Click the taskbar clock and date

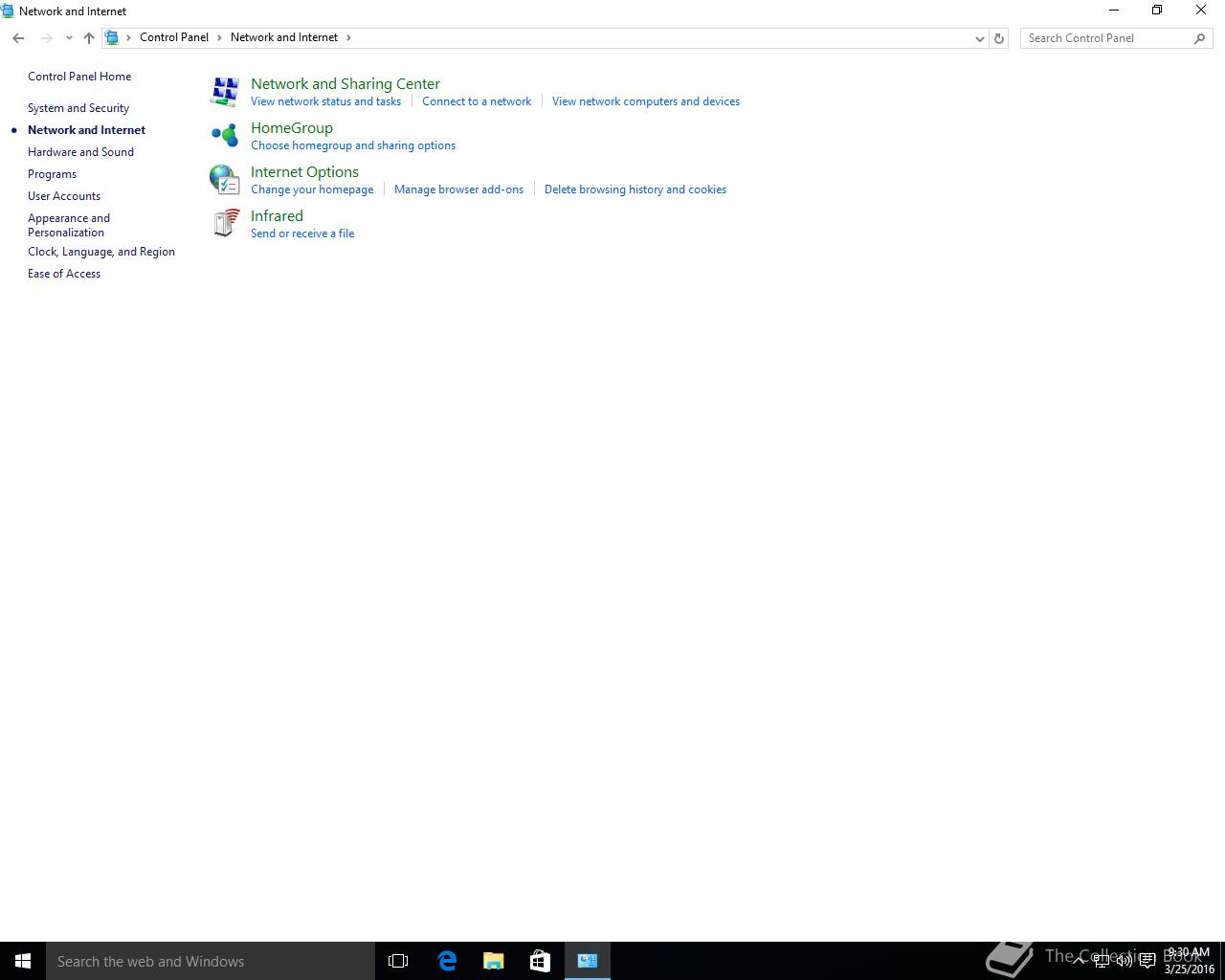[x=1189, y=961]
